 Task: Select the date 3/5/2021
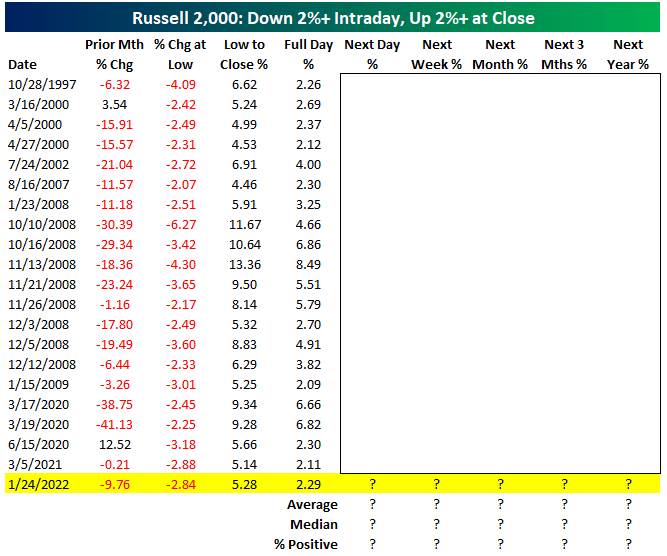(35, 465)
